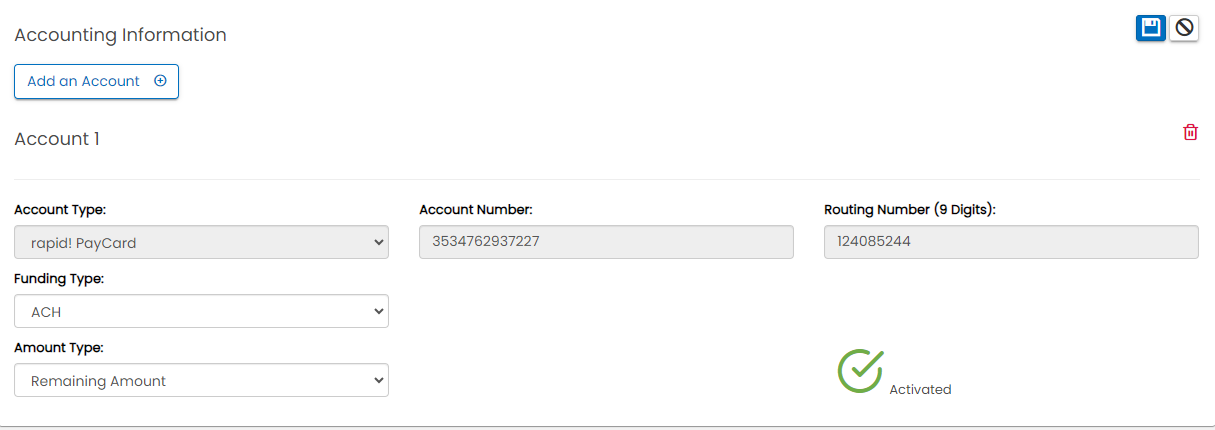
Task: Open the Account Type dropdown
Action: coord(201,242)
